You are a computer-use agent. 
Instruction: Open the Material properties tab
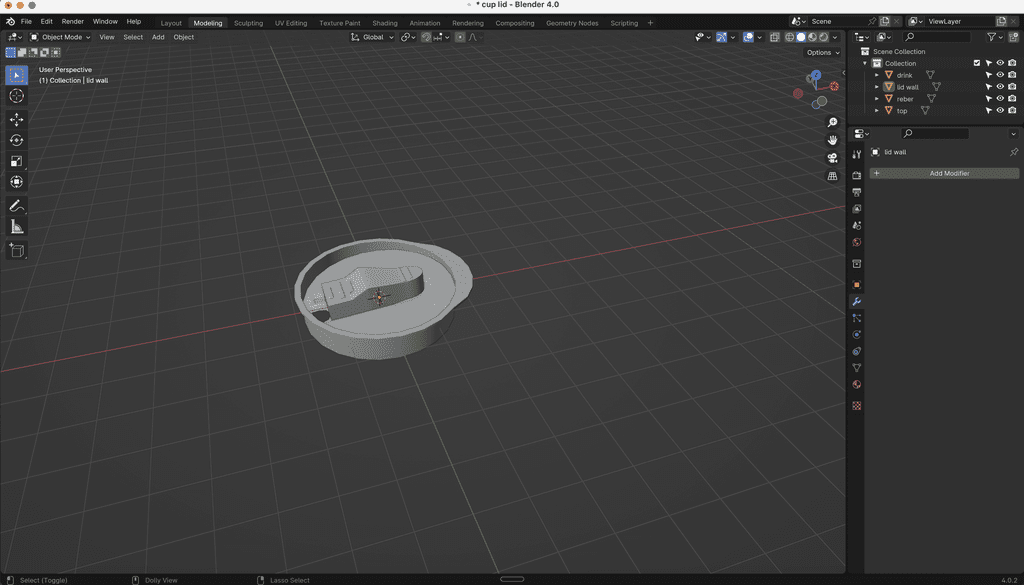point(857,385)
